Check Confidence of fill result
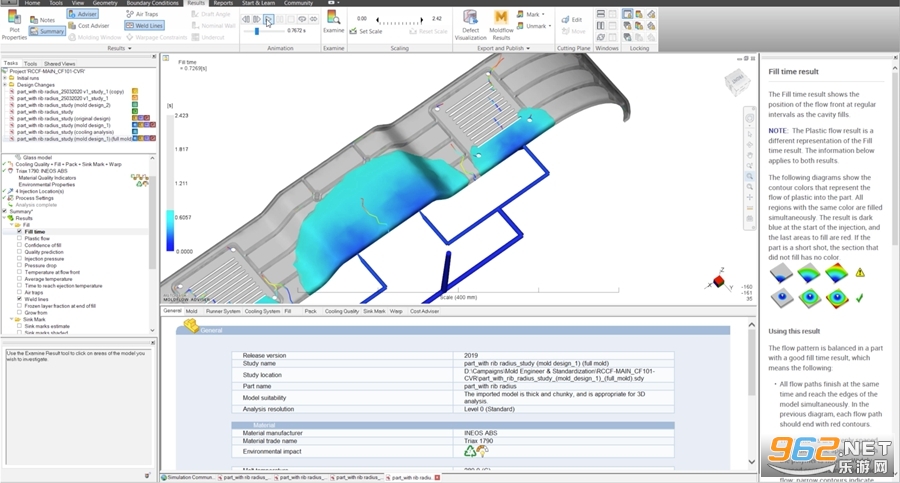The height and width of the screenshot is (483, 900). click(x=20, y=245)
